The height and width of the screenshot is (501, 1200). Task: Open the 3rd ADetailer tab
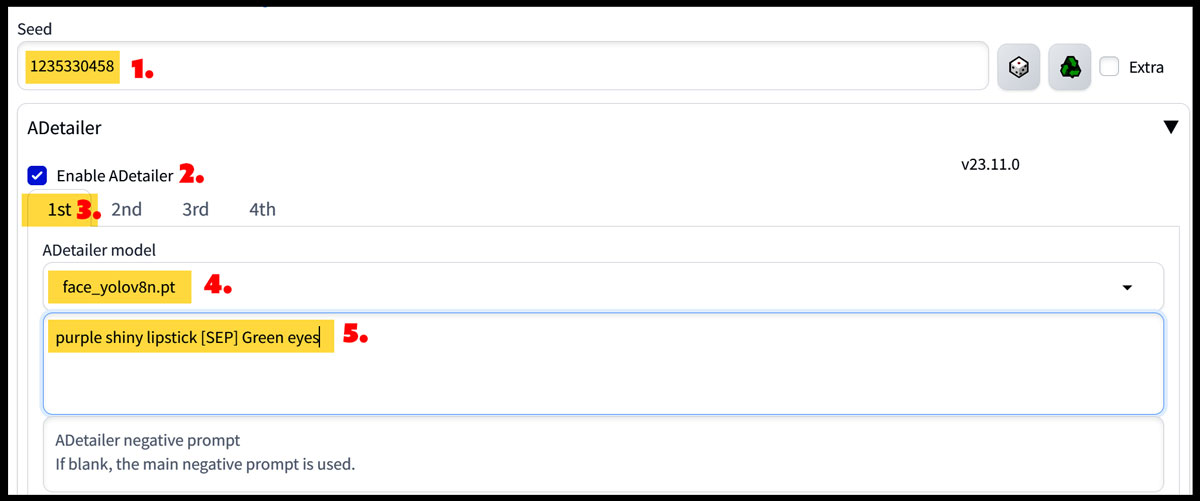tap(195, 210)
